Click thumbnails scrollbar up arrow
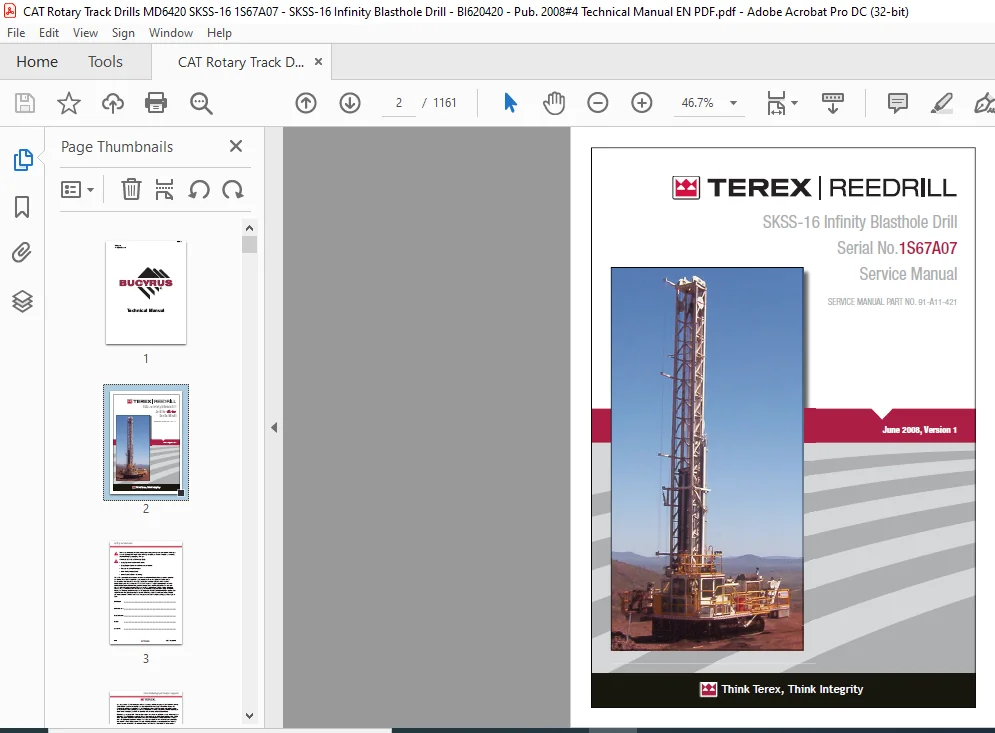Viewport: 995px width, 733px height. tap(249, 228)
